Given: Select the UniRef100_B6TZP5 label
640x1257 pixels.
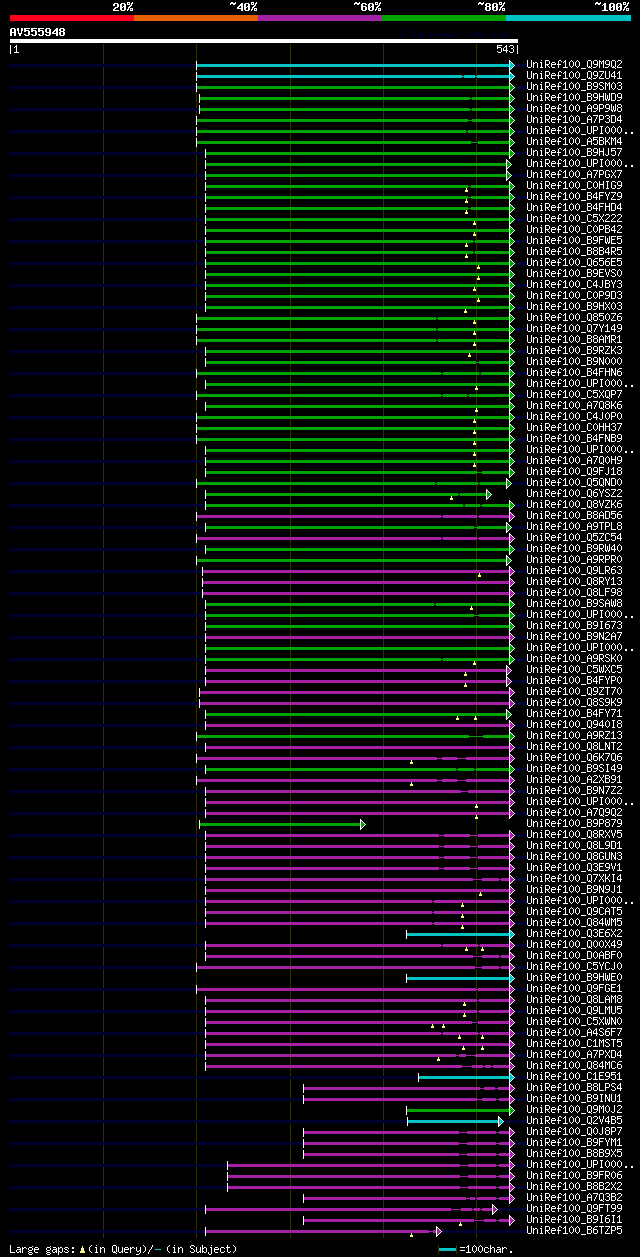Looking at the screenshot, I should tap(574, 1230).
